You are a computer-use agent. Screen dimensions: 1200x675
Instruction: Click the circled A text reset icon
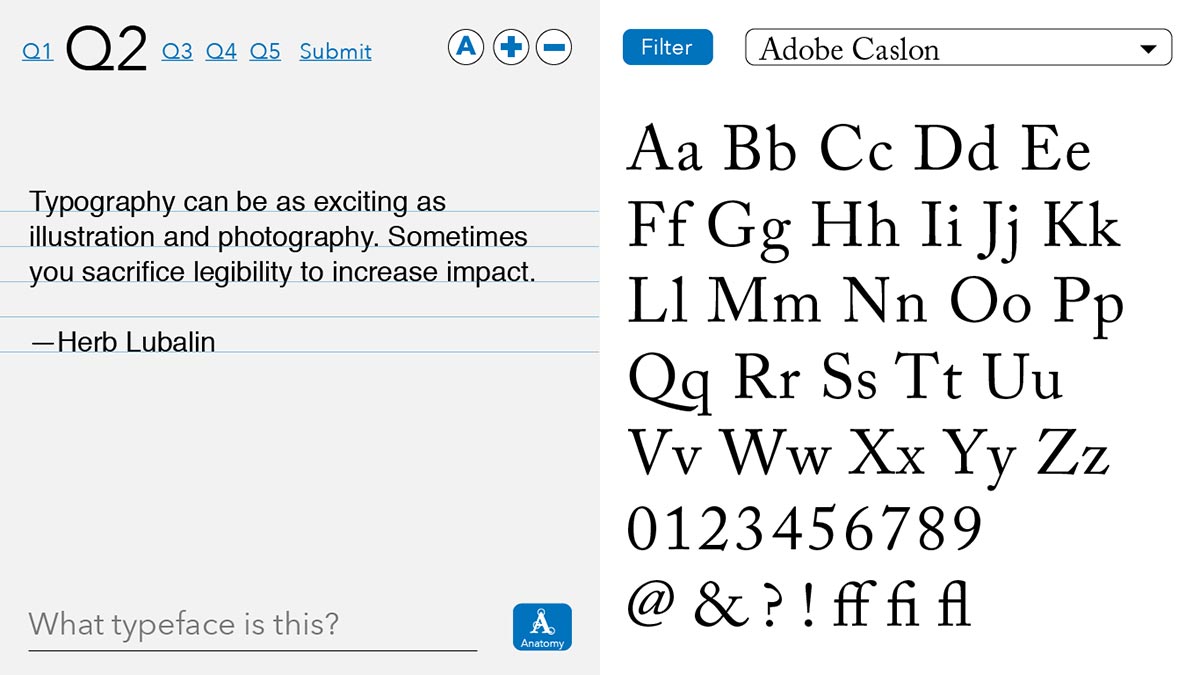466,47
